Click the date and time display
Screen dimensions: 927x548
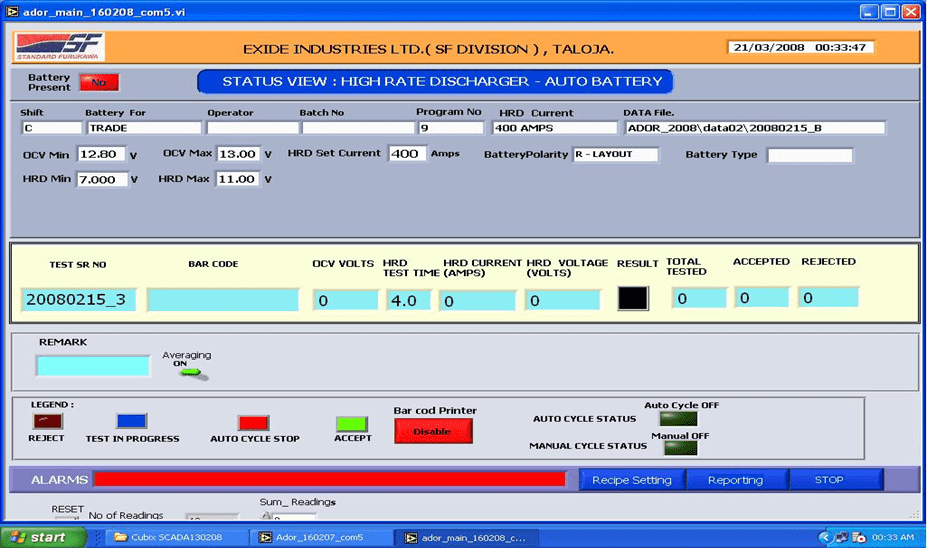click(x=800, y=47)
